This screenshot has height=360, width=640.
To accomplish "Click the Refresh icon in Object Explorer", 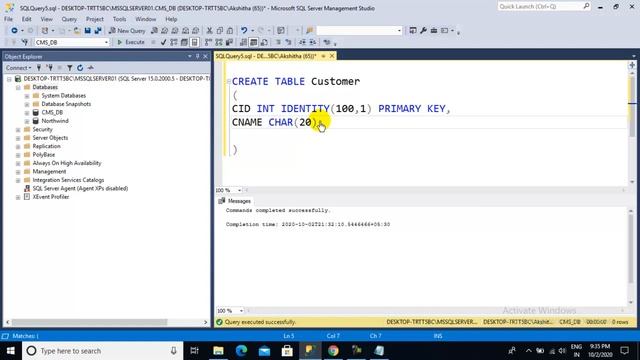I will pyautogui.click(x=80, y=68).
